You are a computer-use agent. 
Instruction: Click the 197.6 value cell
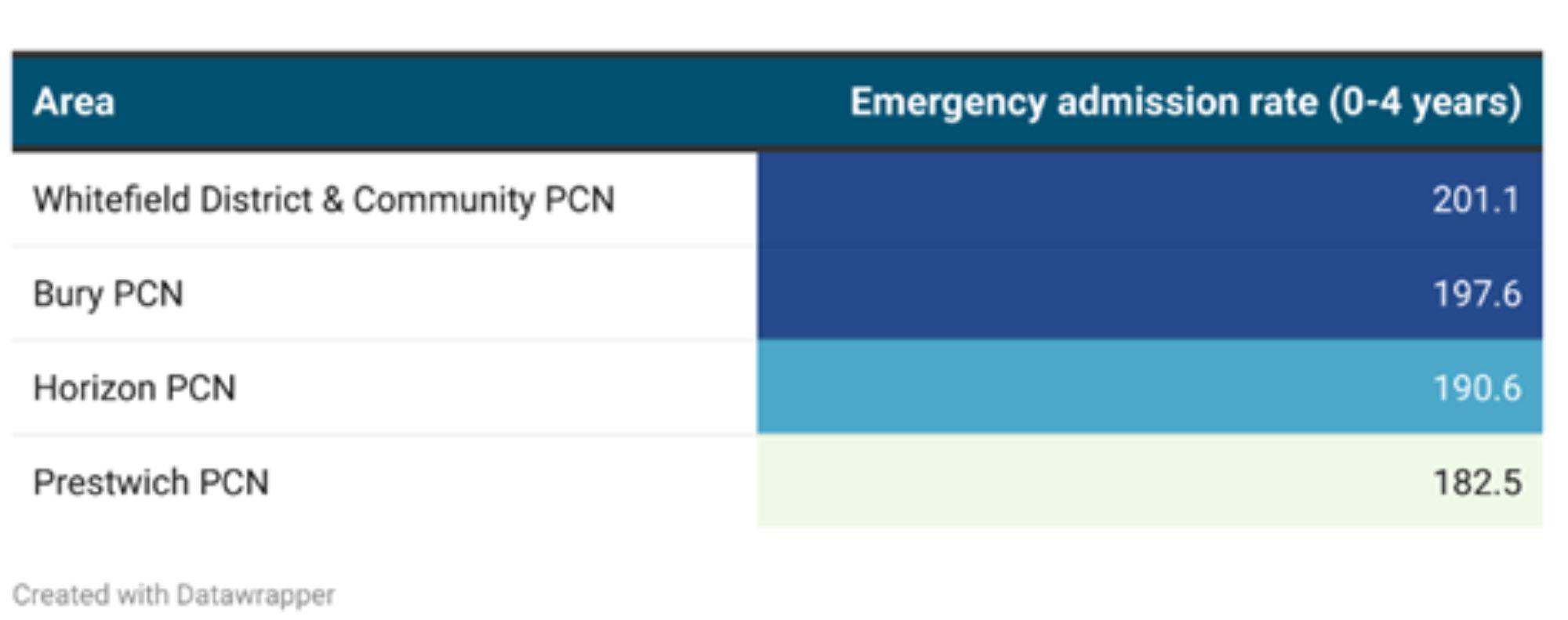pyautogui.click(x=1149, y=293)
